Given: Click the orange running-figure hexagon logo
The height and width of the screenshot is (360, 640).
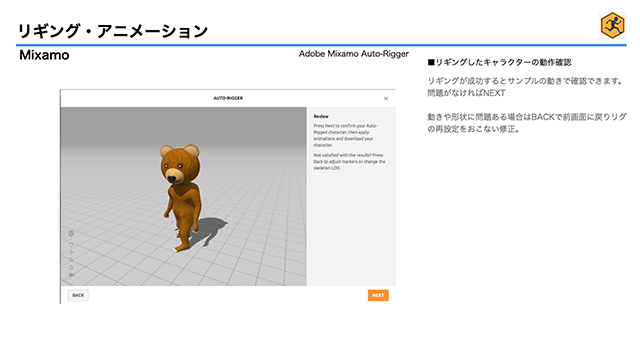Looking at the screenshot, I should 612,25.
